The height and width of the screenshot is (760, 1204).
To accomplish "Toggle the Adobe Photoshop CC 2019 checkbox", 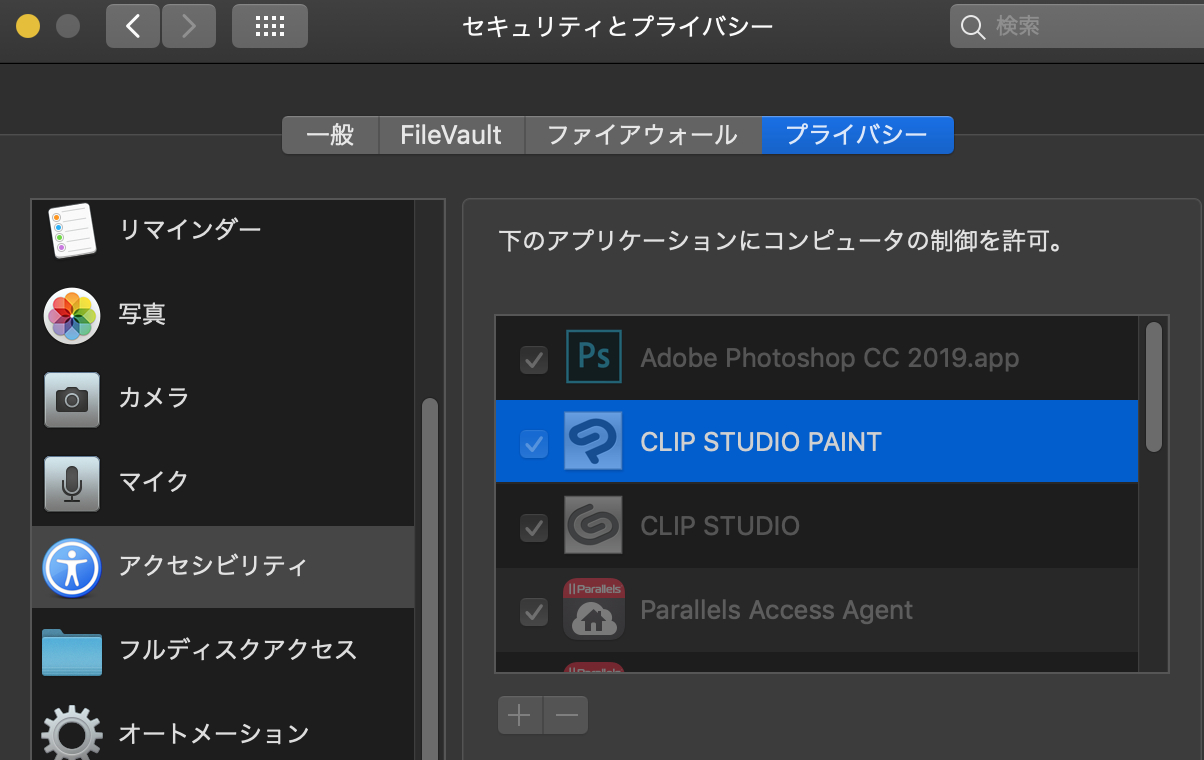I will click(x=534, y=359).
